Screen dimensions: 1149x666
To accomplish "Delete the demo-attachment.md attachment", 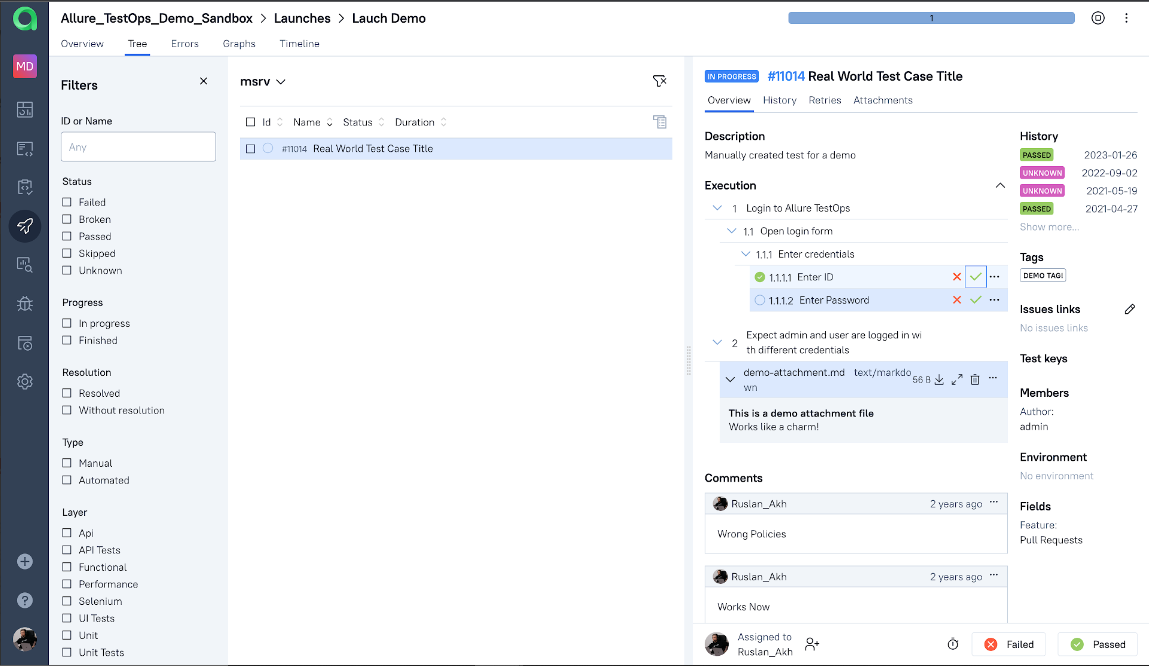I will coord(975,379).
